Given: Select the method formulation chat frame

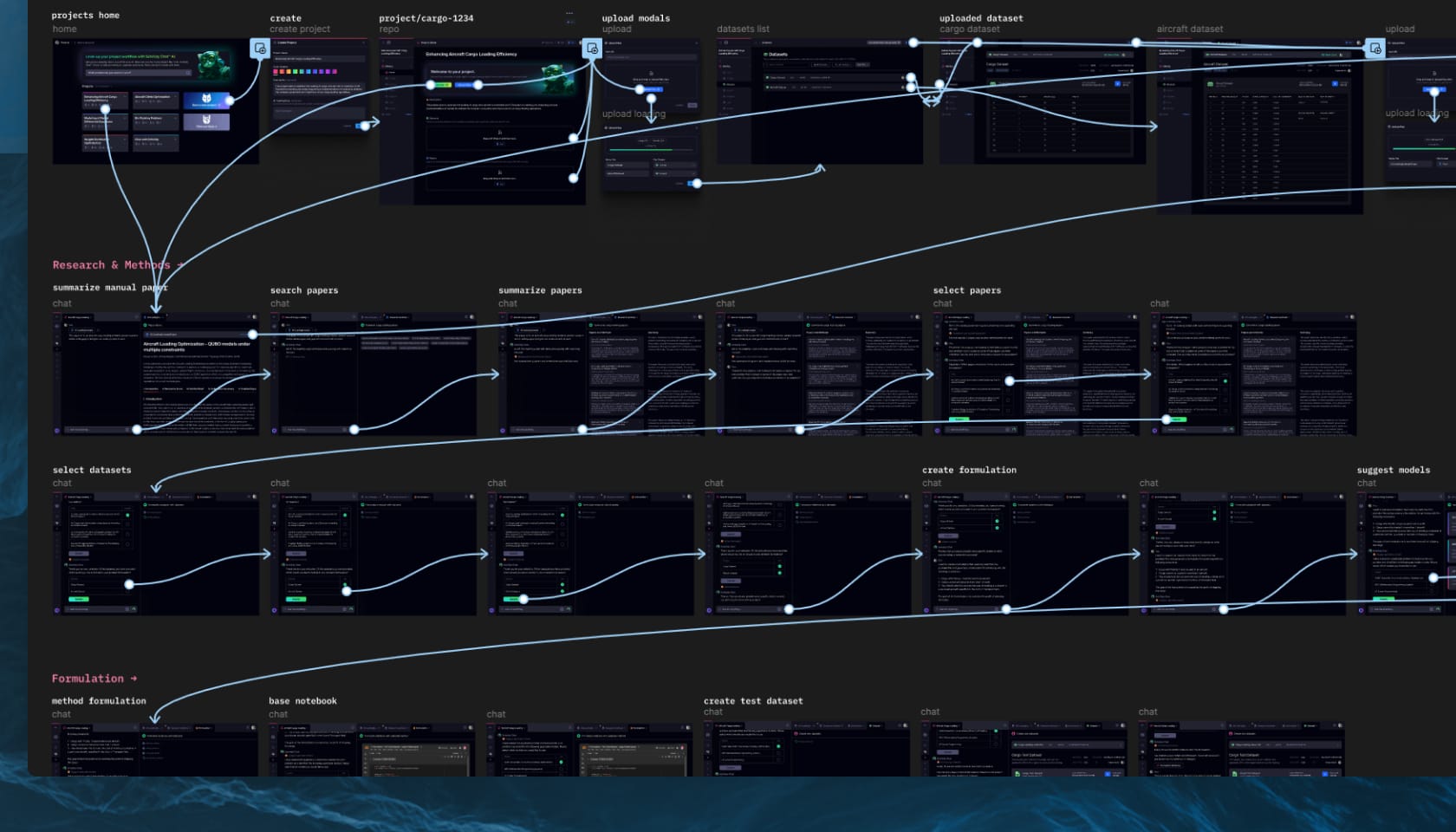Looking at the screenshot, I should click(x=155, y=751).
